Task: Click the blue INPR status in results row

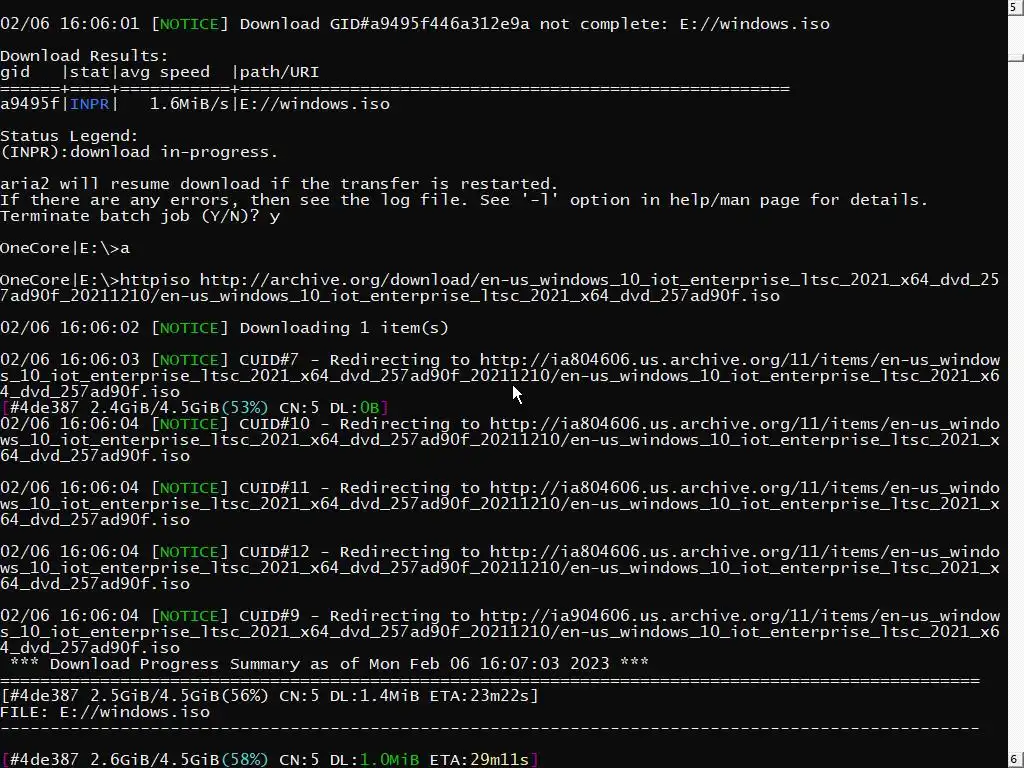Action: click(89, 104)
